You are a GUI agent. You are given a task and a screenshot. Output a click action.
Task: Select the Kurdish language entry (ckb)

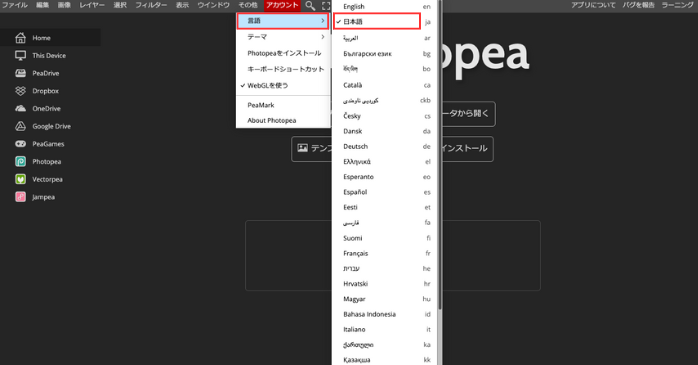click(385, 101)
